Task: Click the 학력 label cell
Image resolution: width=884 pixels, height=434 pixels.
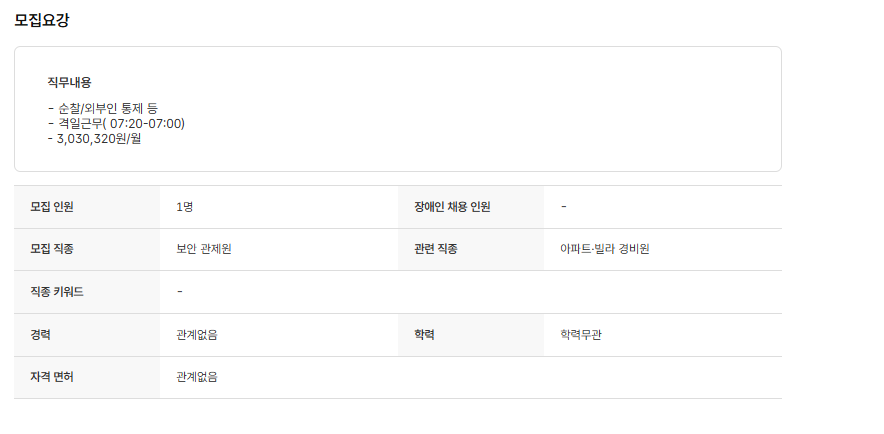Action: tap(424, 335)
